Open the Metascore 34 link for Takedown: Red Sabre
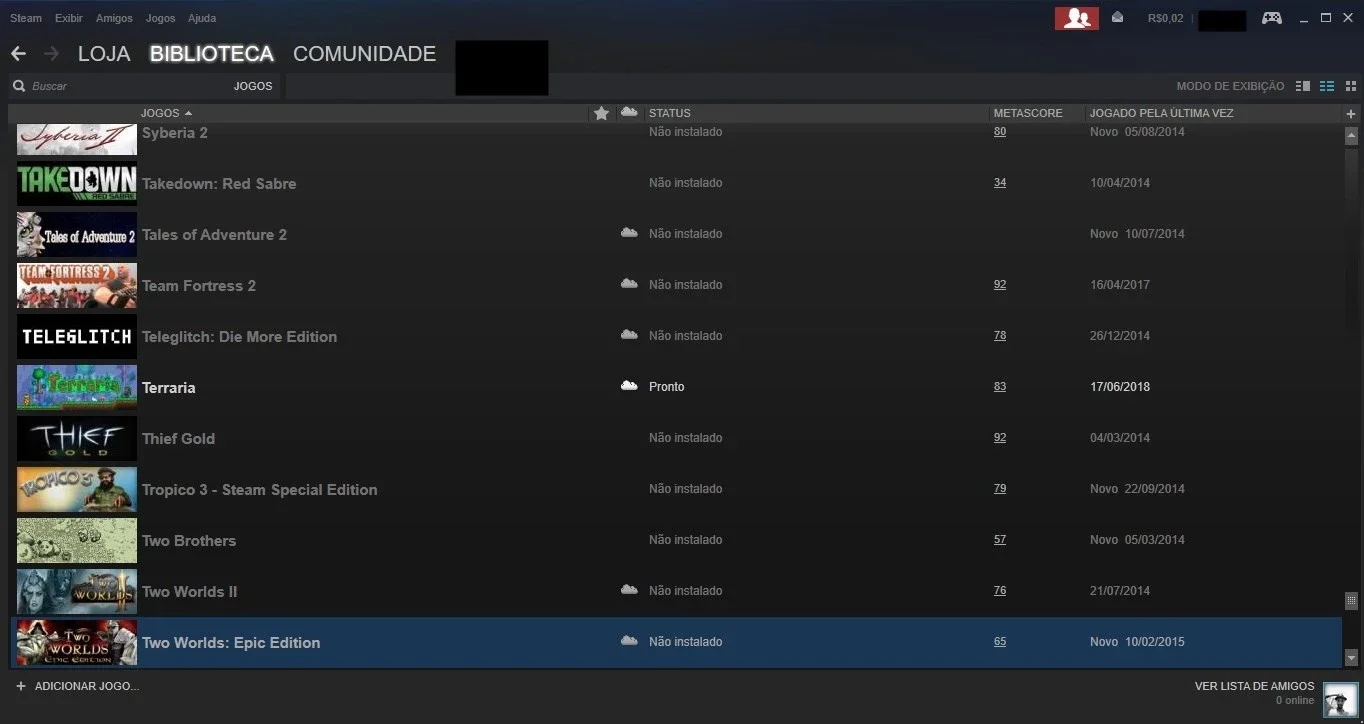The width and height of the screenshot is (1364, 724). pos(1000,183)
